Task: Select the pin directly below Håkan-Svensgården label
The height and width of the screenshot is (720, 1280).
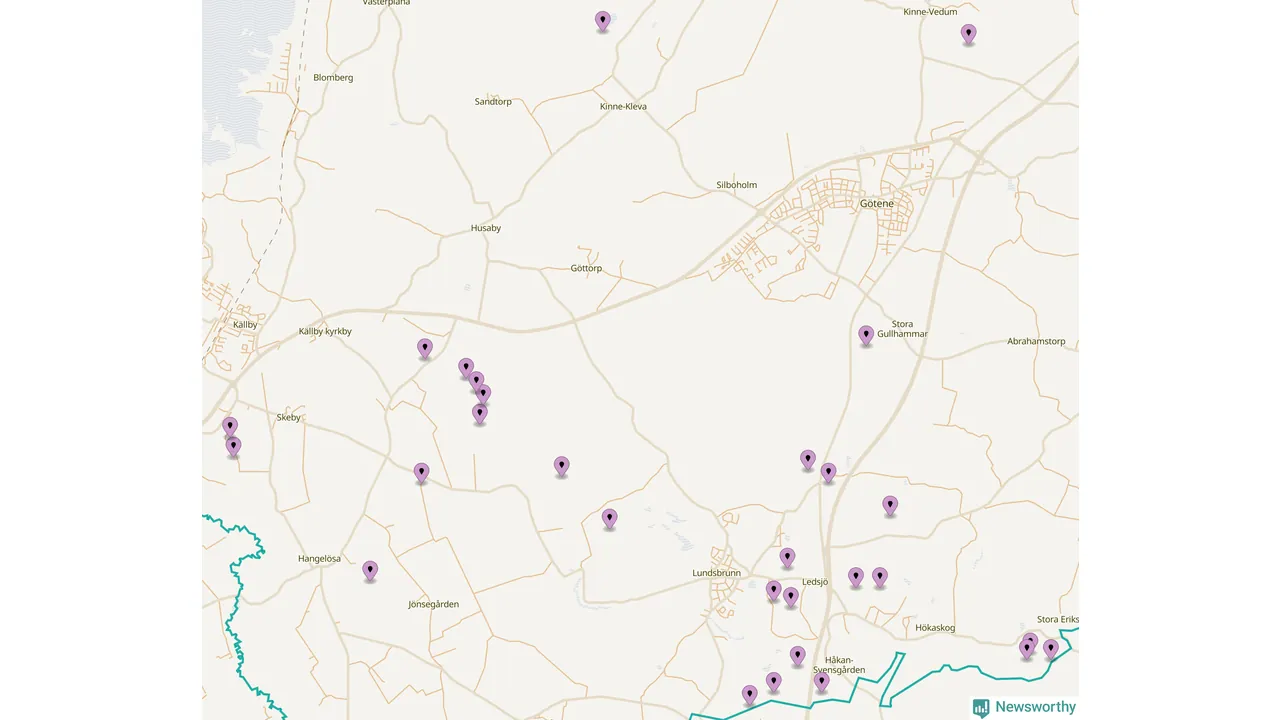Action: (x=821, y=682)
